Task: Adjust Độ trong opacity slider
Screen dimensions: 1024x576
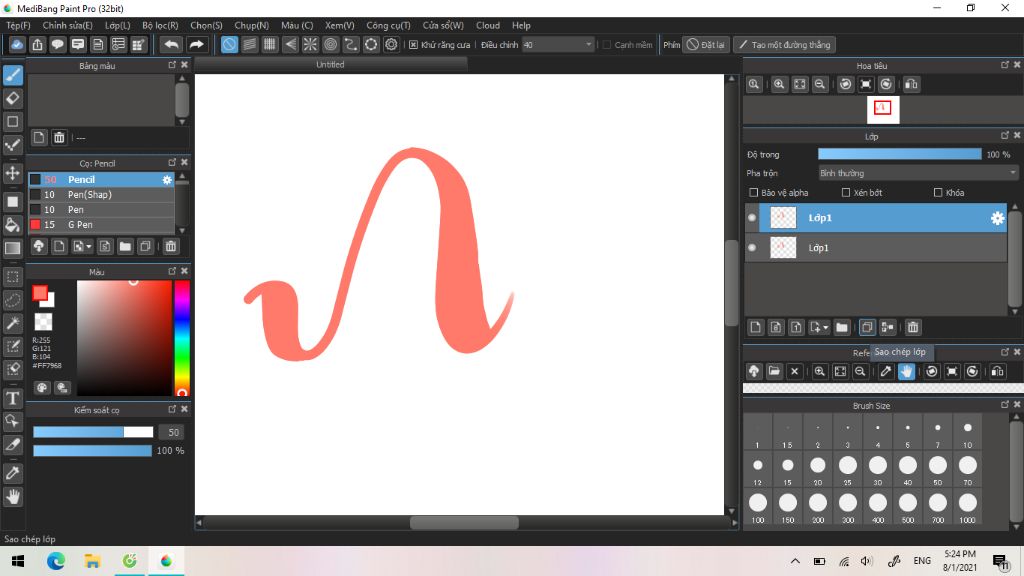Action: pos(899,154)
